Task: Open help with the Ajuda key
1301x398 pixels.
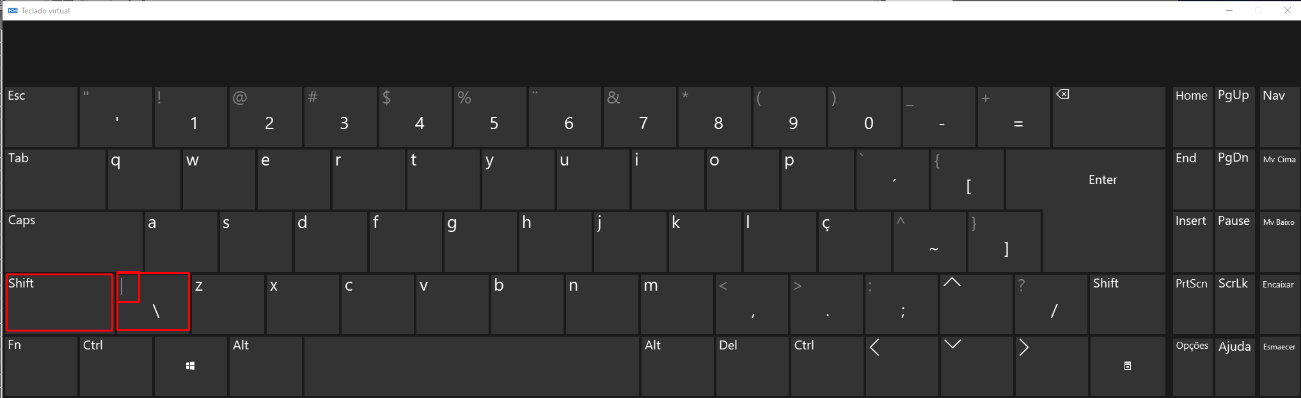Action: pyautogui.click(x=1234, y=367)
